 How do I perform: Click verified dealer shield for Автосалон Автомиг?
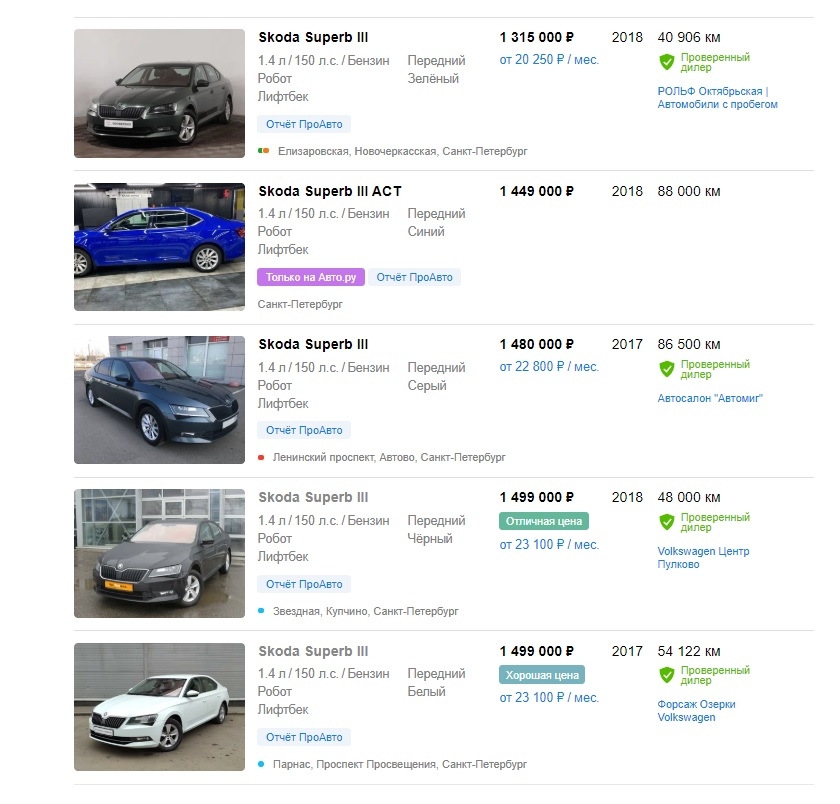tap(666, 369)
